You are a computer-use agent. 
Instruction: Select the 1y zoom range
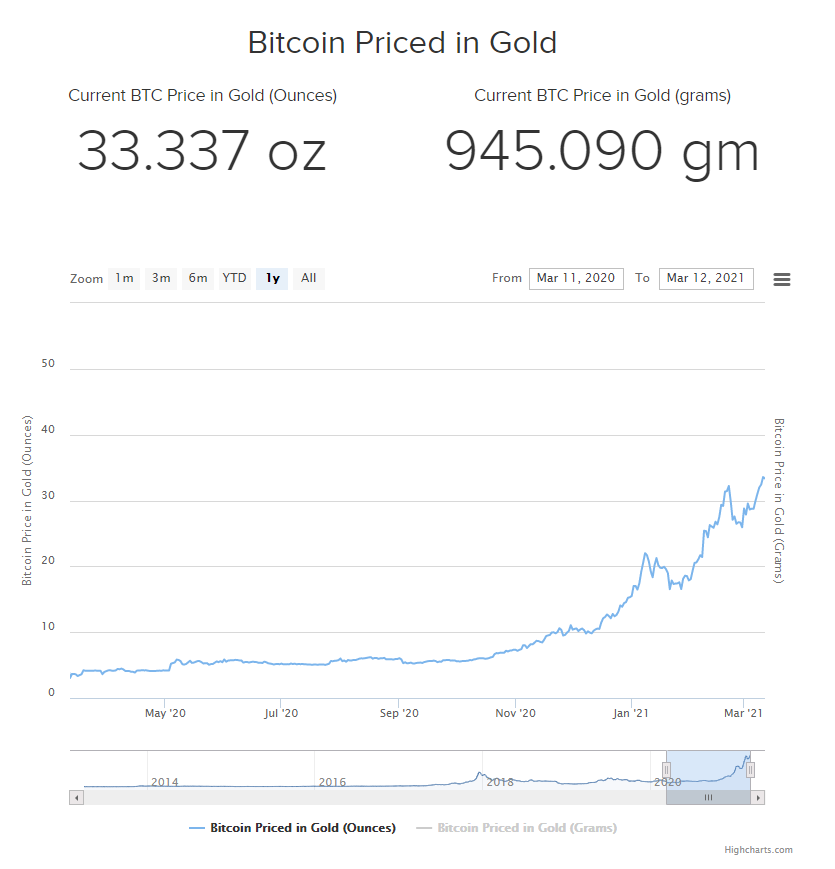click(x=272, y=278)
